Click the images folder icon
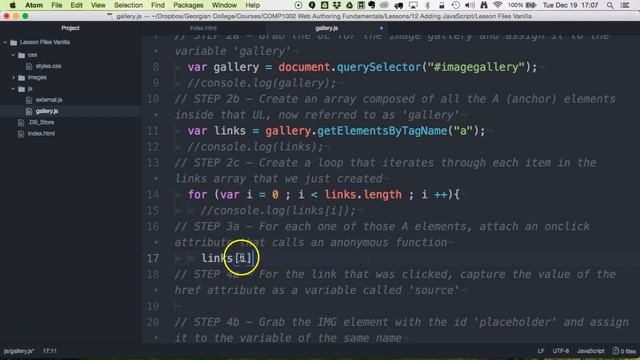Screen dimensions: 640x360 (21, 78)
